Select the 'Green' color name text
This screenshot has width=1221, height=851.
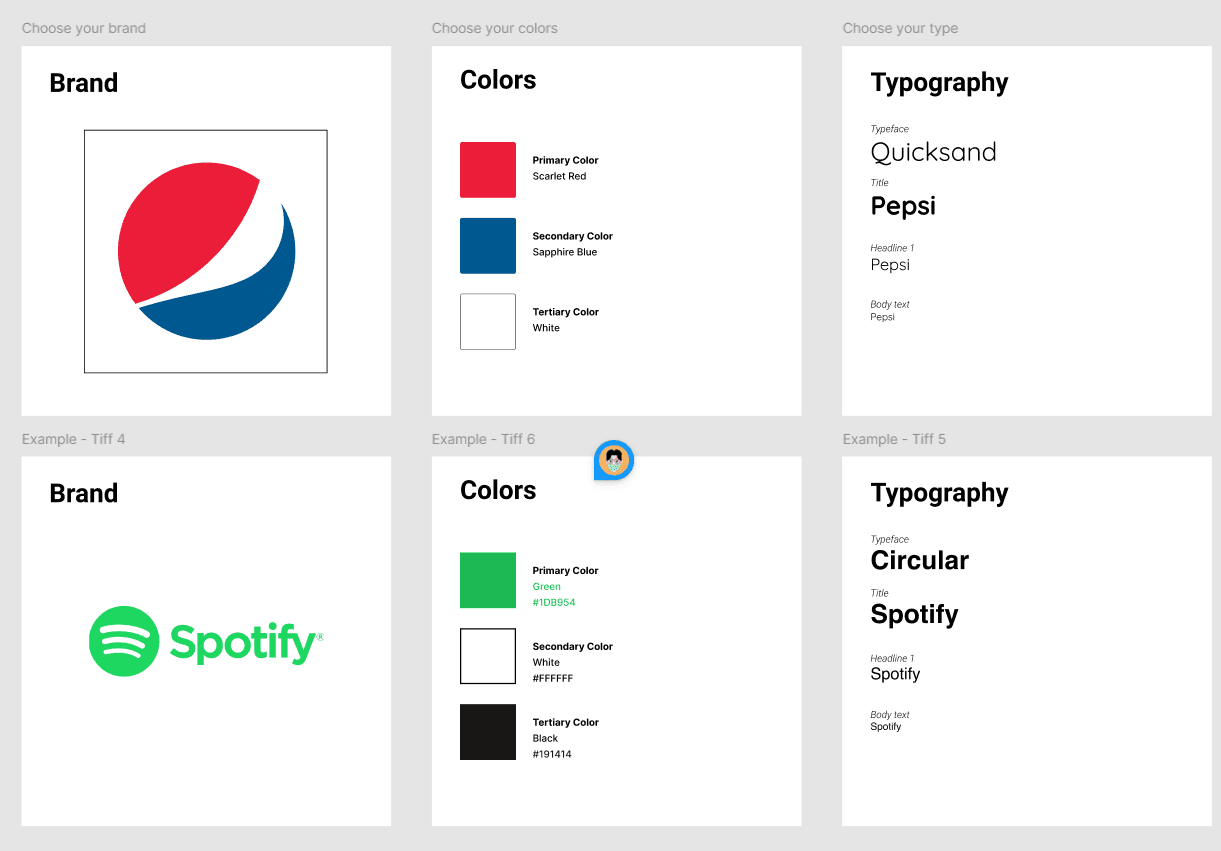[x=547, y=587]
